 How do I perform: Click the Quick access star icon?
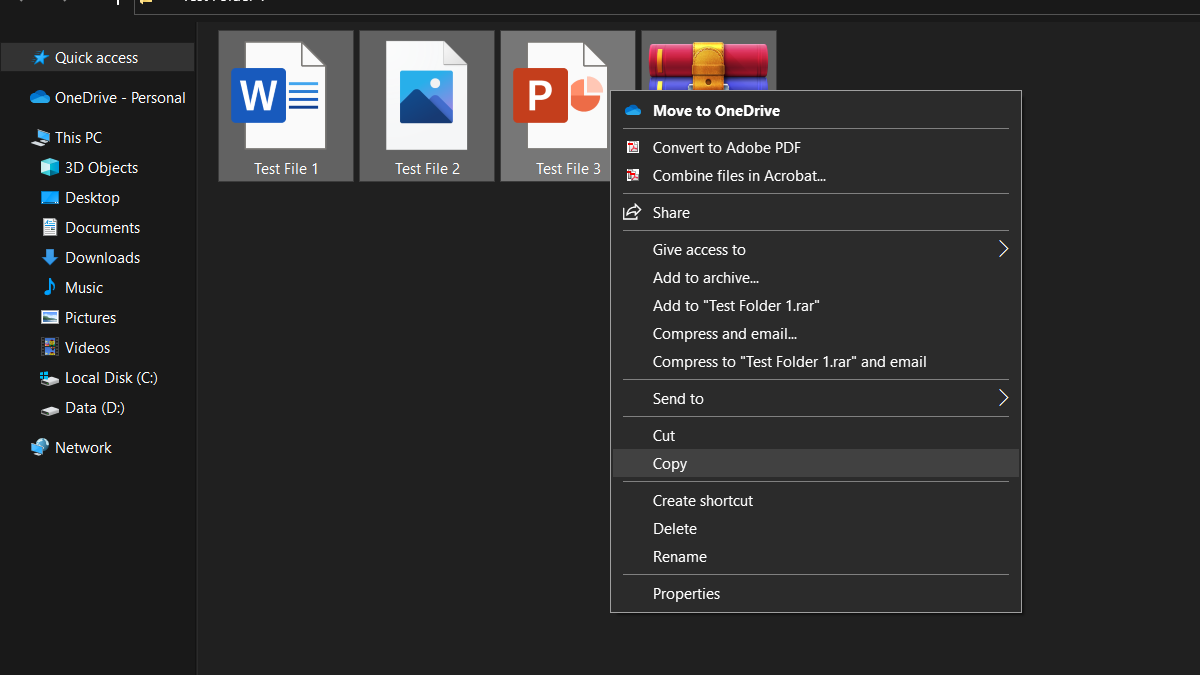coord(40,58)
